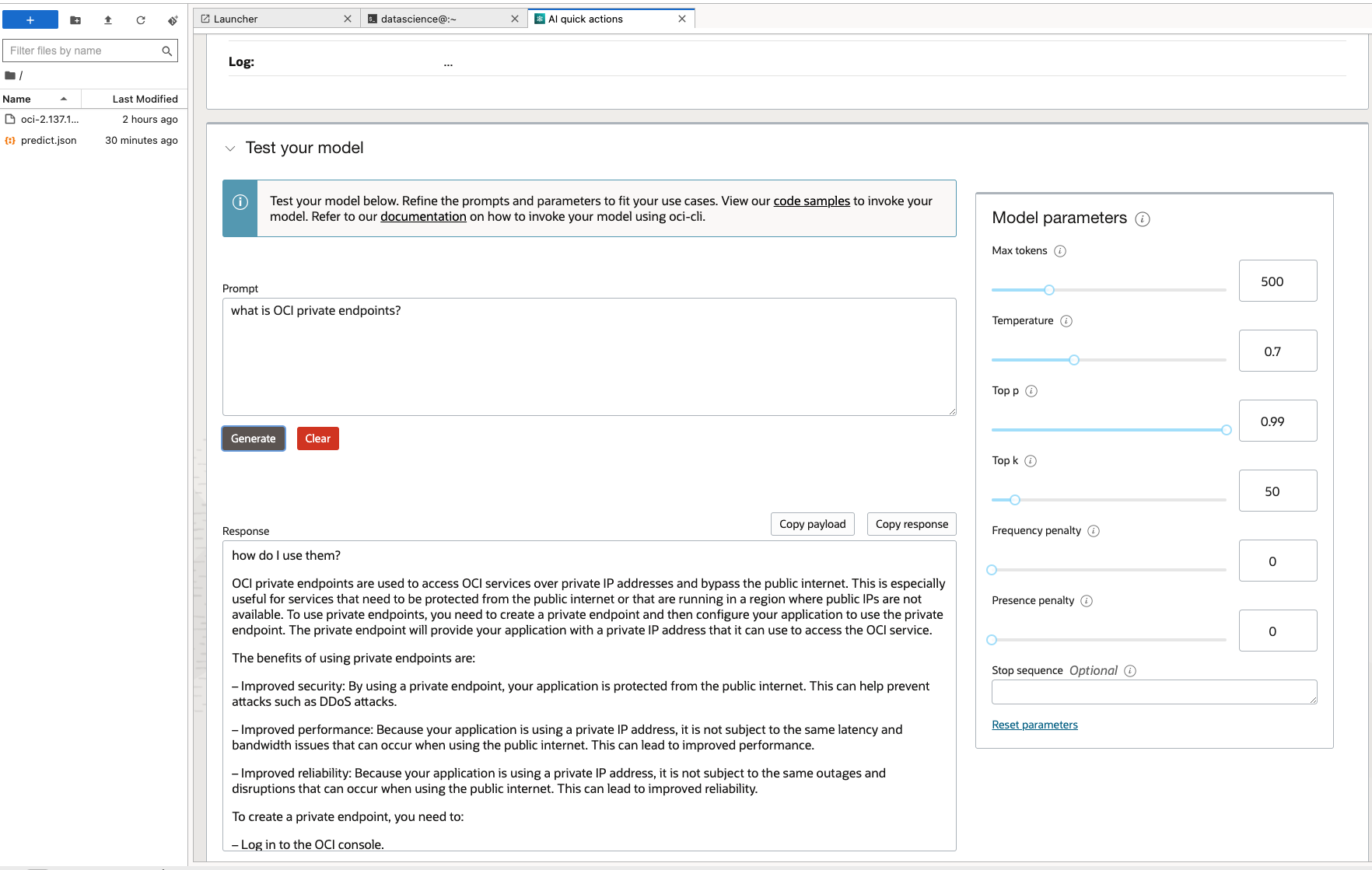Close the datascience terminal tab
This screenshot has height=870, width=1372.
515,19
